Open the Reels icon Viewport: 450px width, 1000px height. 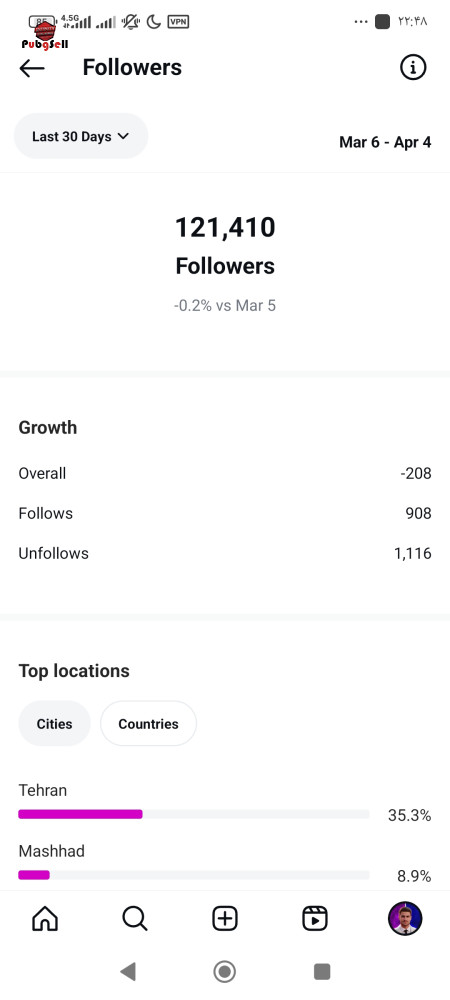(x=315, y=919)
